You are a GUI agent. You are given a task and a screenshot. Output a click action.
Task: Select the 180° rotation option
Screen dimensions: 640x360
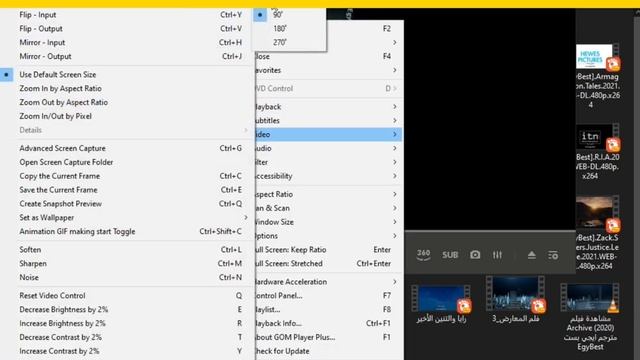(x=289, y=29)
